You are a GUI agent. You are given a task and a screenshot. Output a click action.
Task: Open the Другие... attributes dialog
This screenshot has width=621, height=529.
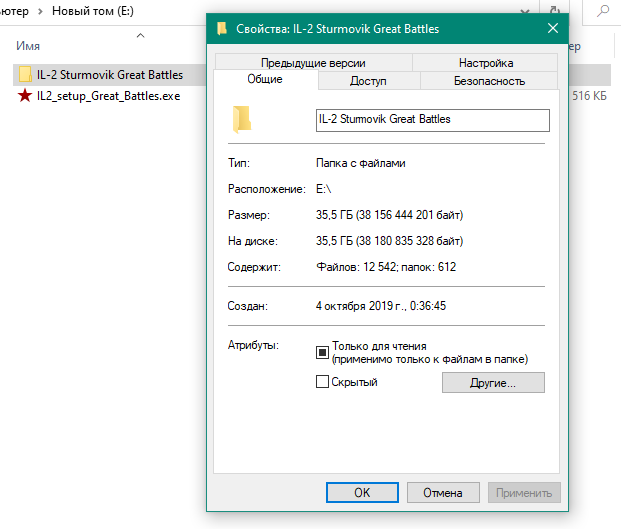click(493, 382)
